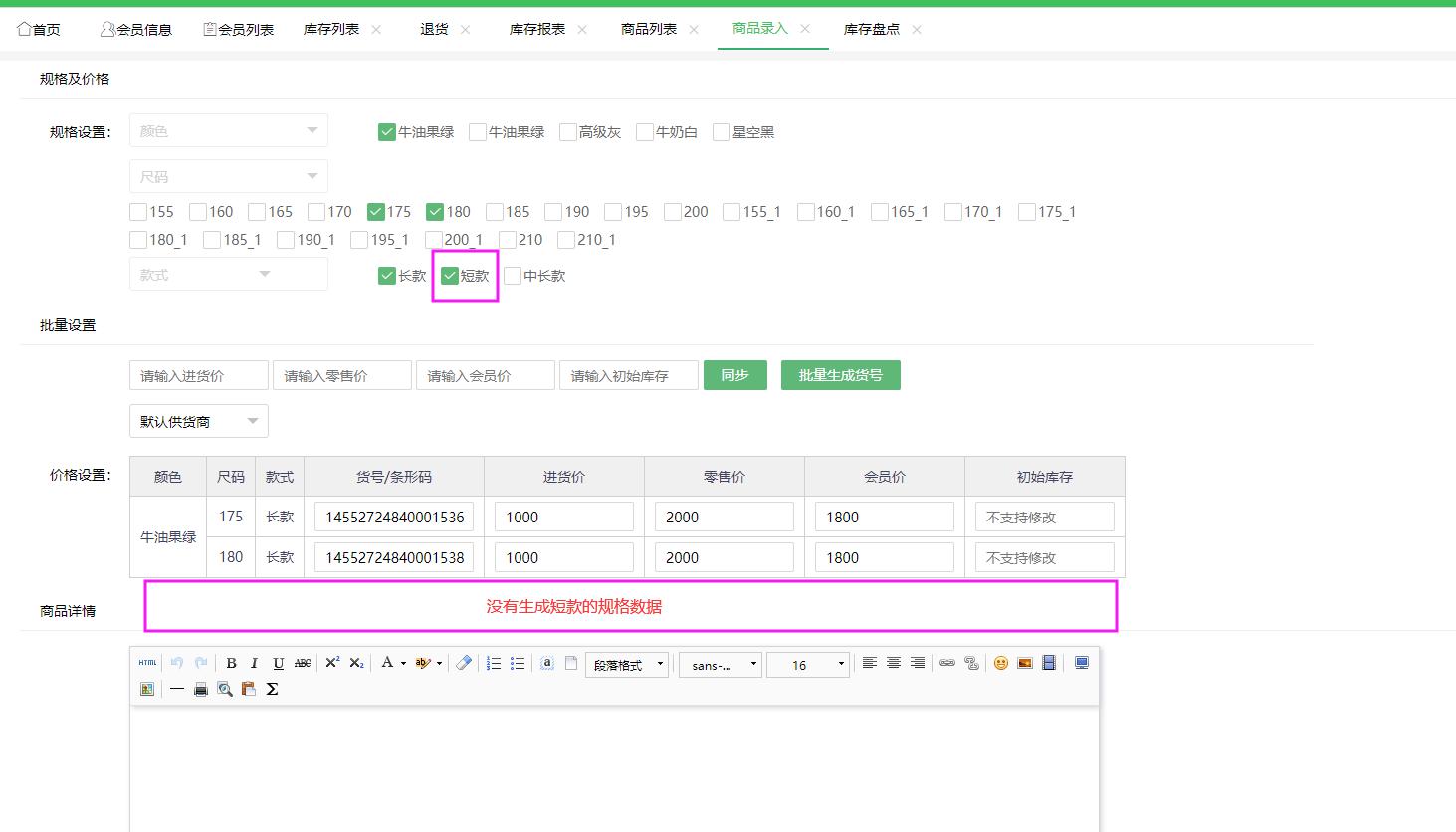
Task: Insert an ordered numbered list
Action: pos(494,664)
